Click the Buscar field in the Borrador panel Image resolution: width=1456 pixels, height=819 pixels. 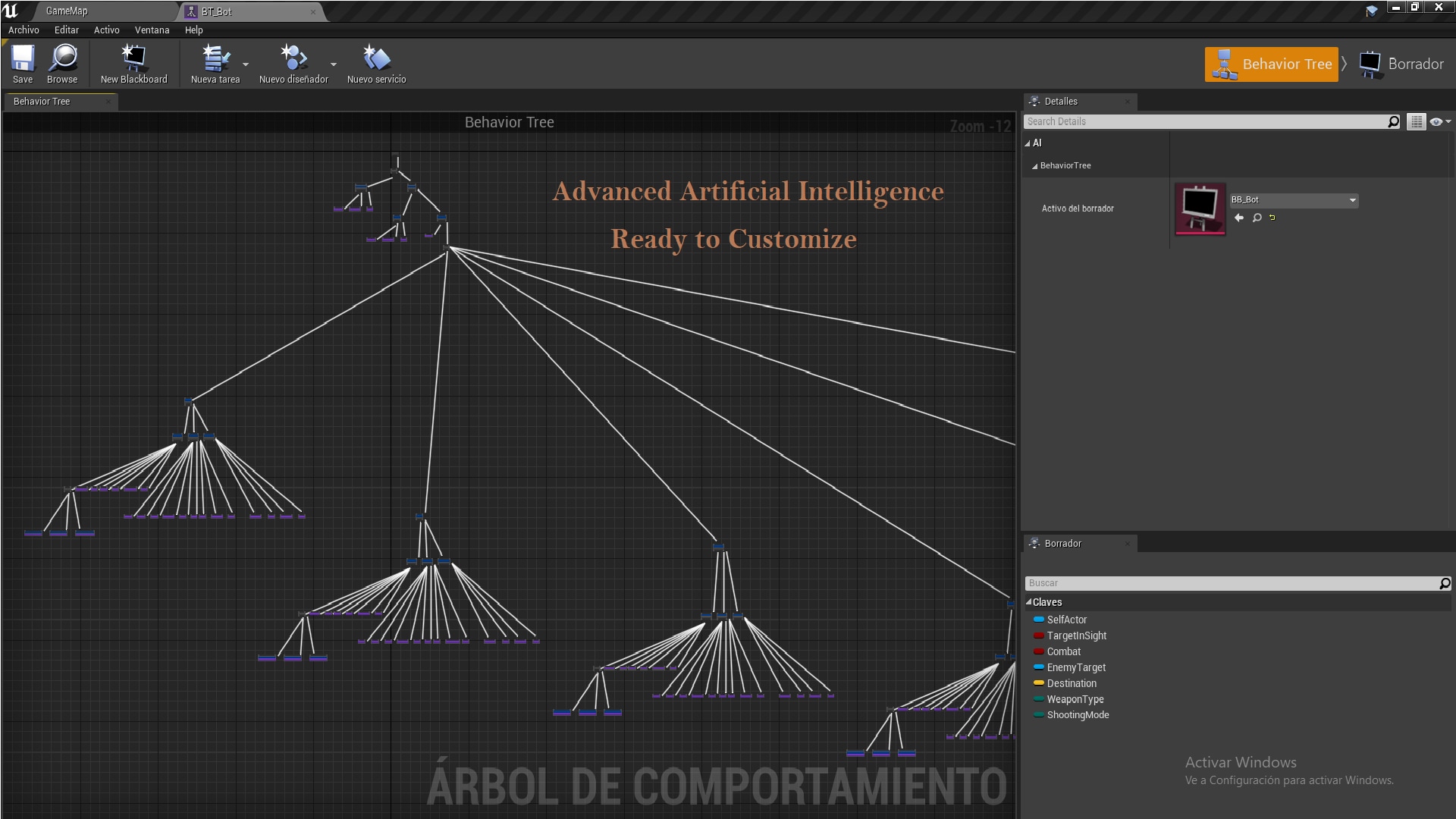(1213, 582)
